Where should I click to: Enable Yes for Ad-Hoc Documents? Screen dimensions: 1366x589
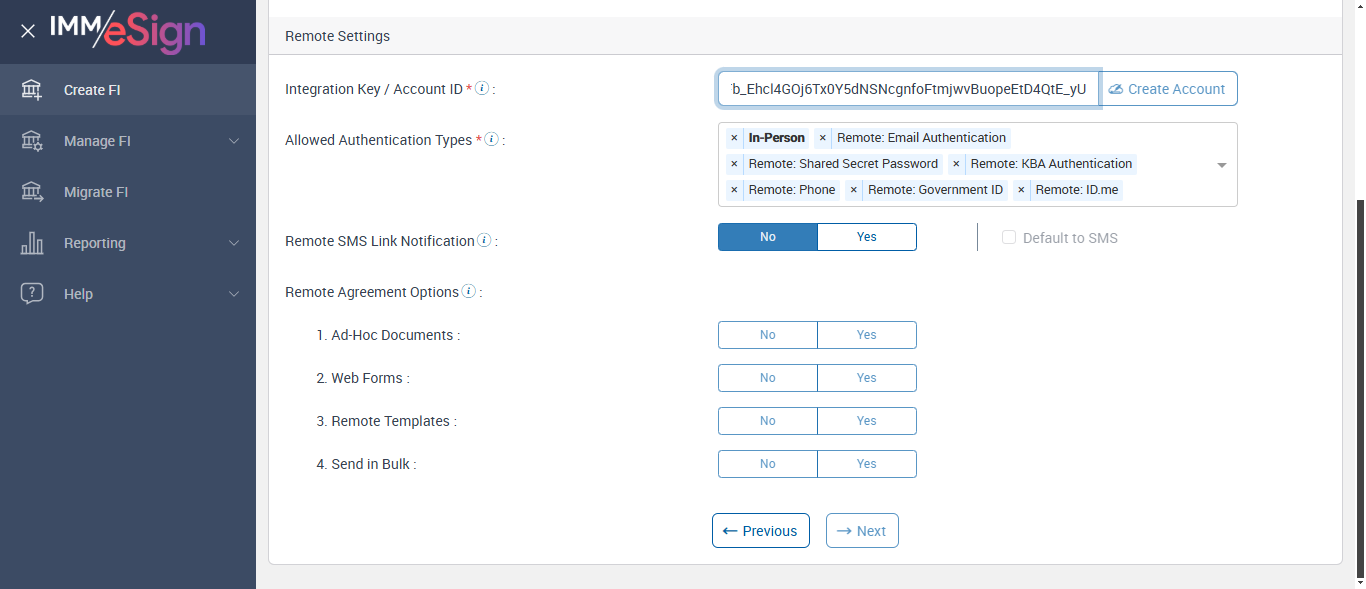[866, 335]
